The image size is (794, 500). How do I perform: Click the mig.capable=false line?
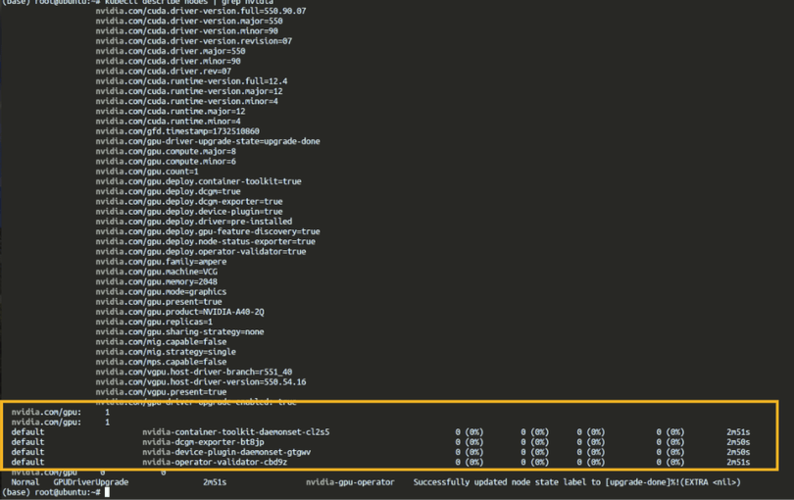pyautogui.click(x=161, y=342)
